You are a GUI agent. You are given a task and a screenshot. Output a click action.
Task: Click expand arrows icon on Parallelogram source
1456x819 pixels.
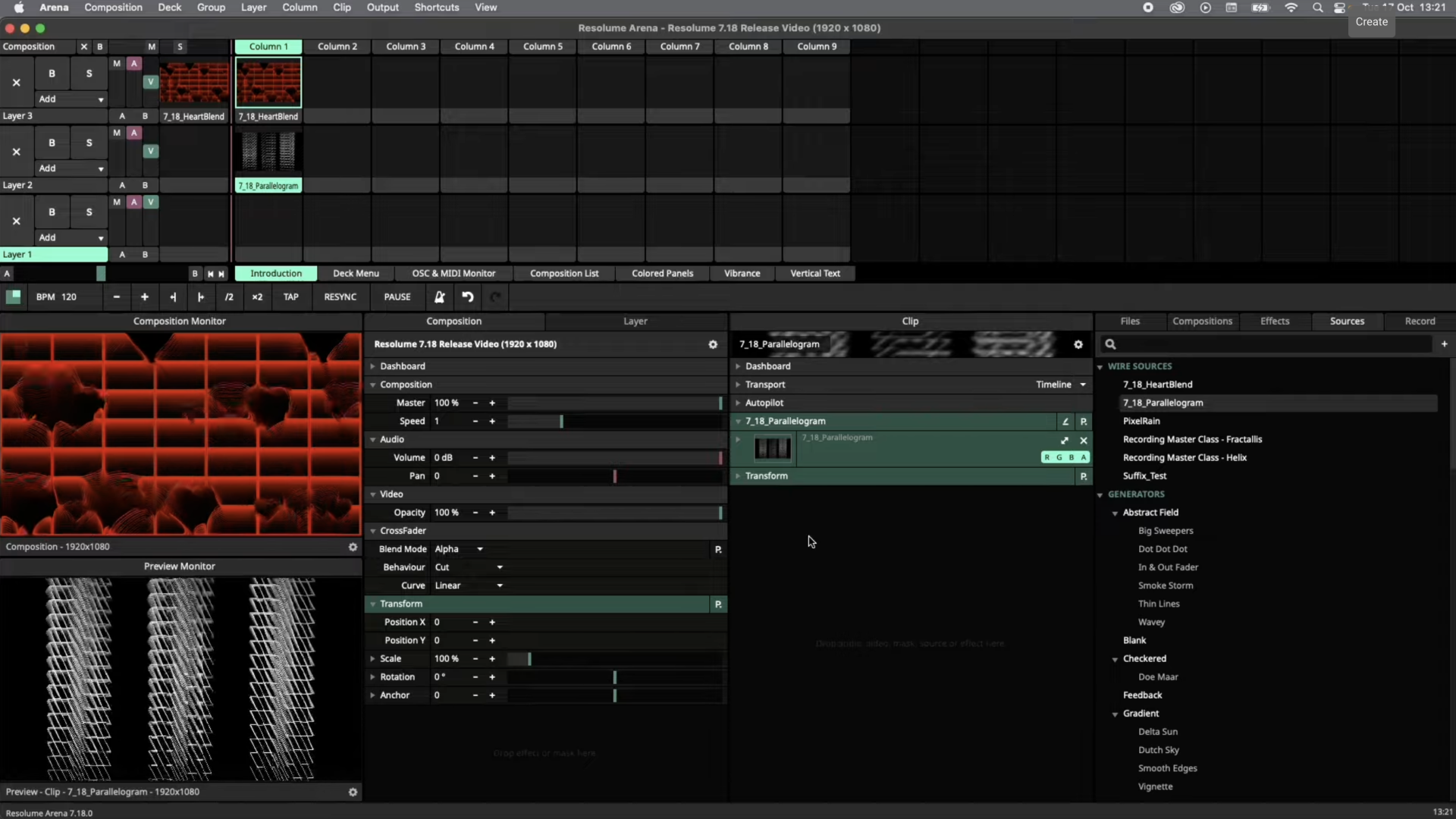pos(1065,441)
